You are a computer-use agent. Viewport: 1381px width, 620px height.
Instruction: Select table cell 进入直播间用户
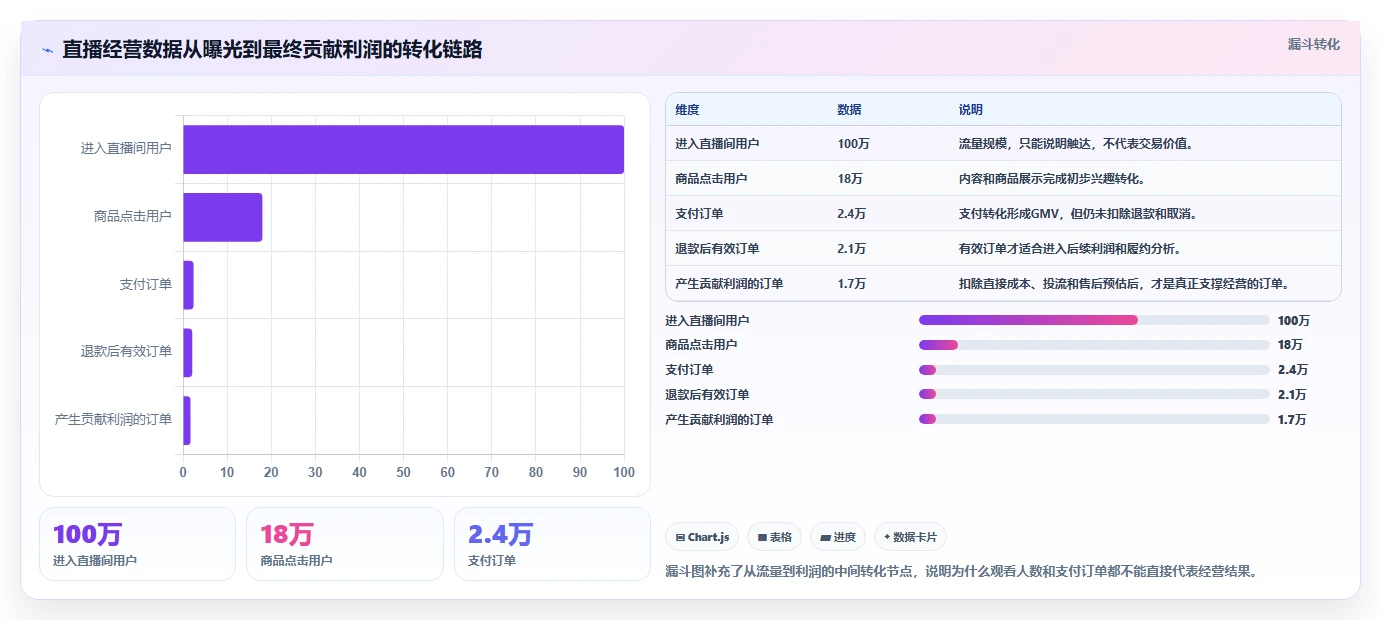717,144
